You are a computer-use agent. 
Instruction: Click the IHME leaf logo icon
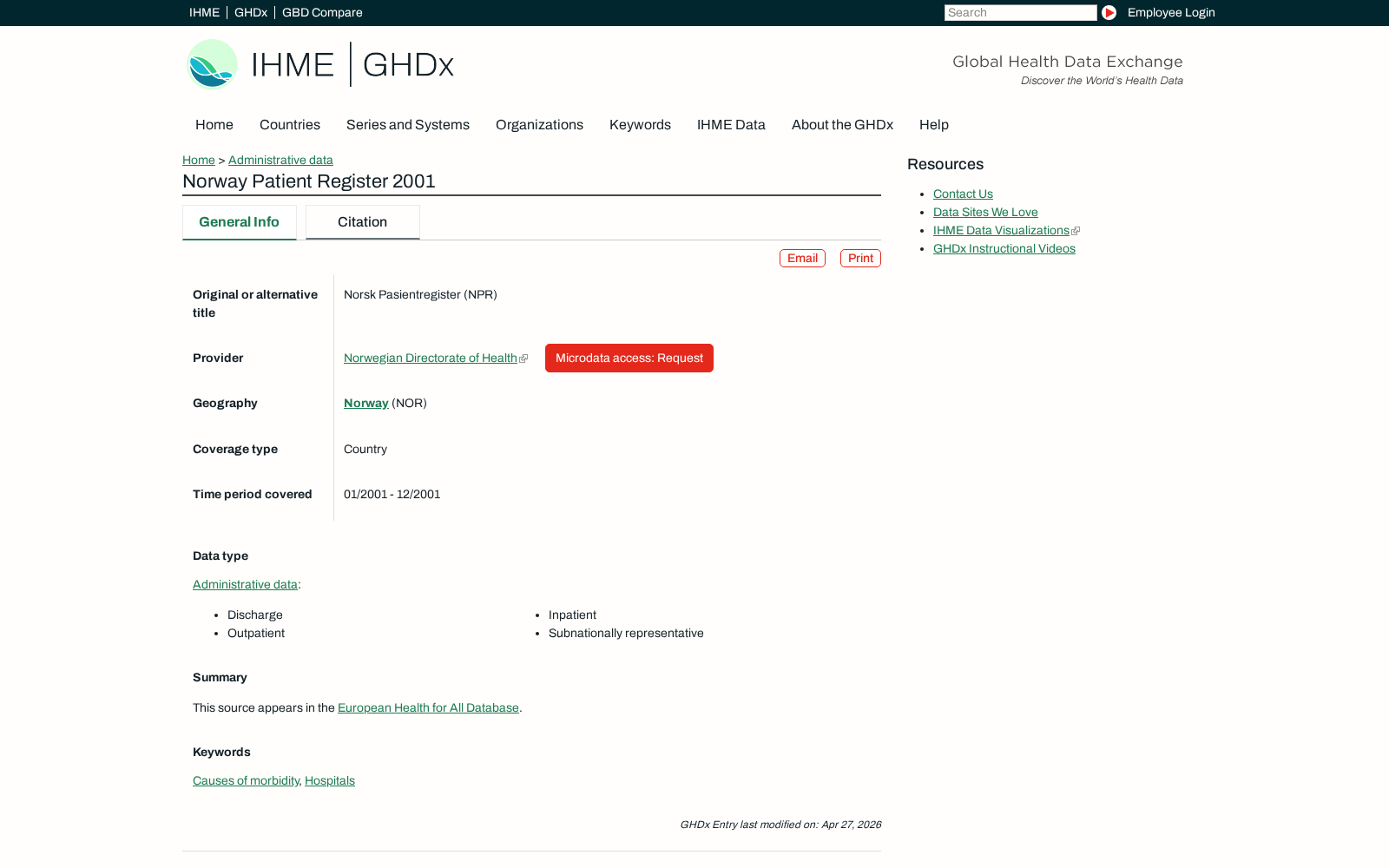point(212,64)
